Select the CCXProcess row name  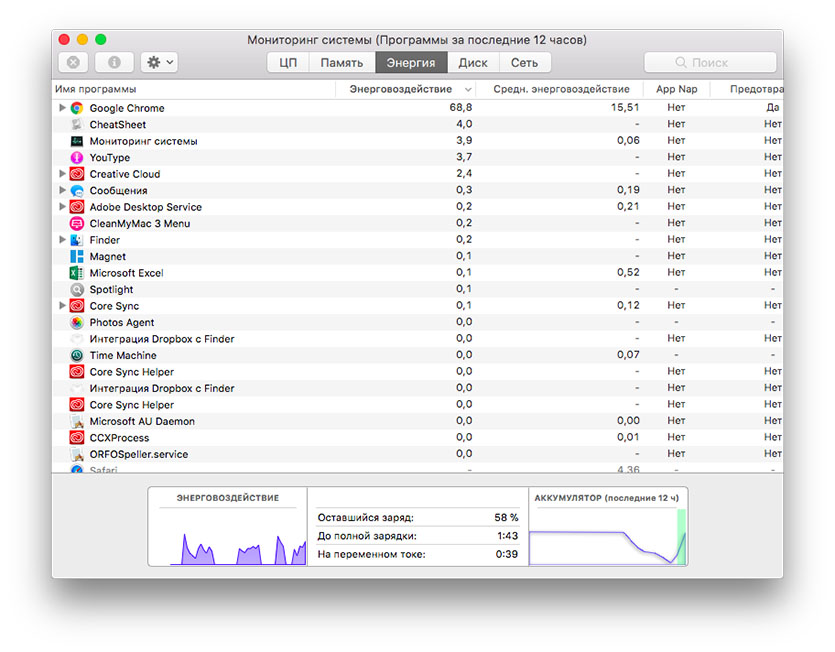(x=119, y=438)
